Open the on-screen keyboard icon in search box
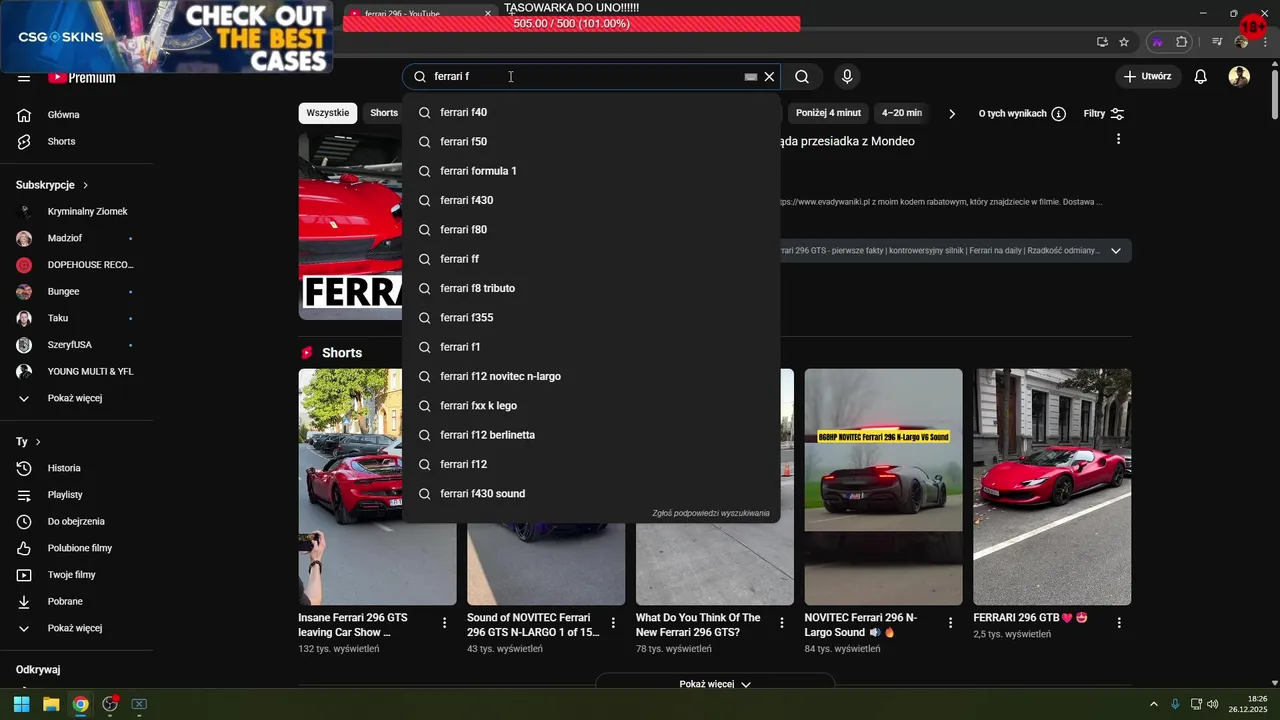Viewport: 1280px width, 720px height. pyautogui.click(x=751, y=77)
